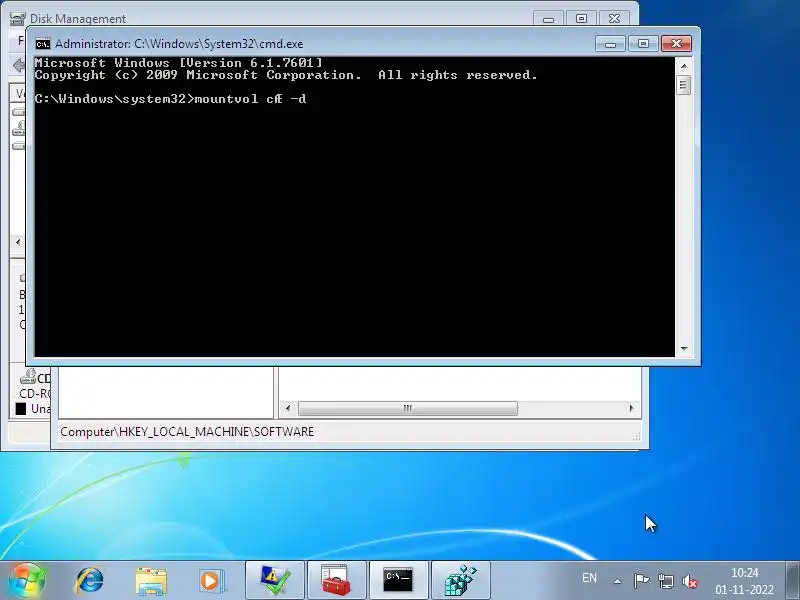Switch to the checkmark monitor taskbar app
The width and height of the screenshot is (800, 600).
pyautogui.click(x=274, y=581)
